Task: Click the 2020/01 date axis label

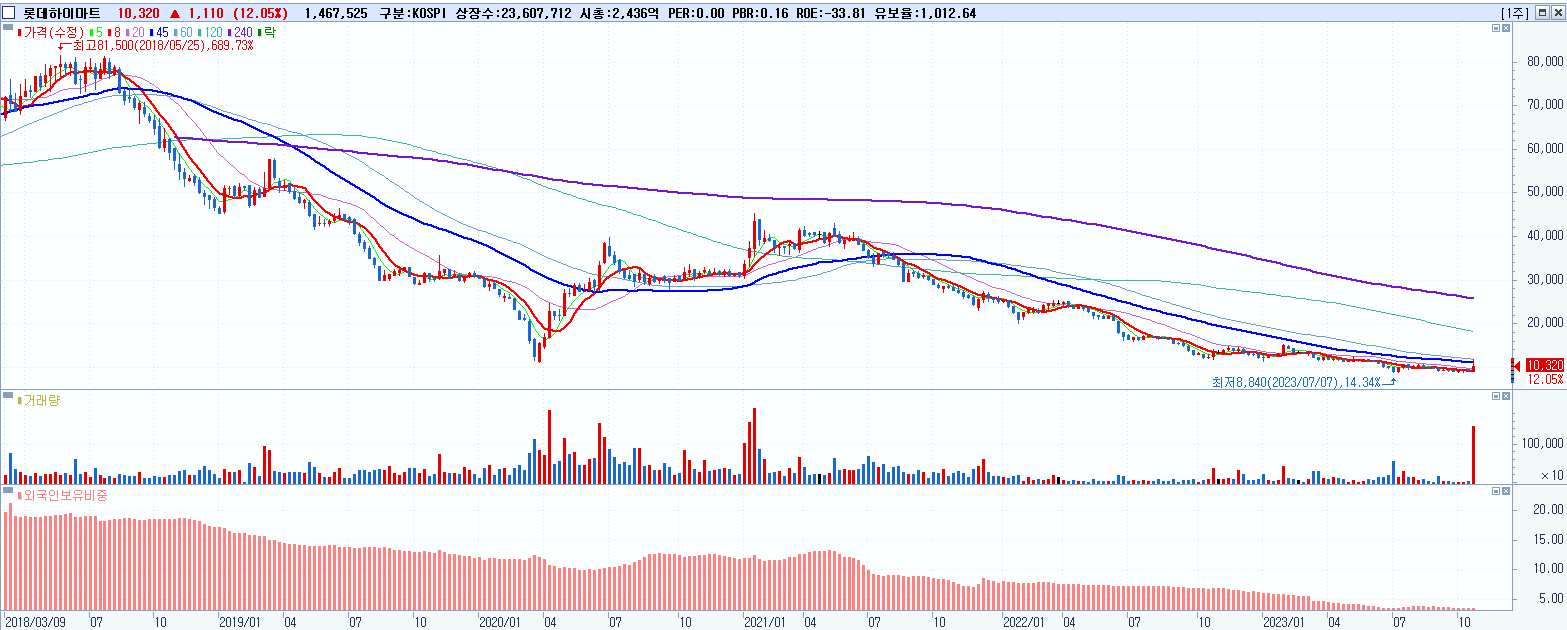Action: [500, 621]
